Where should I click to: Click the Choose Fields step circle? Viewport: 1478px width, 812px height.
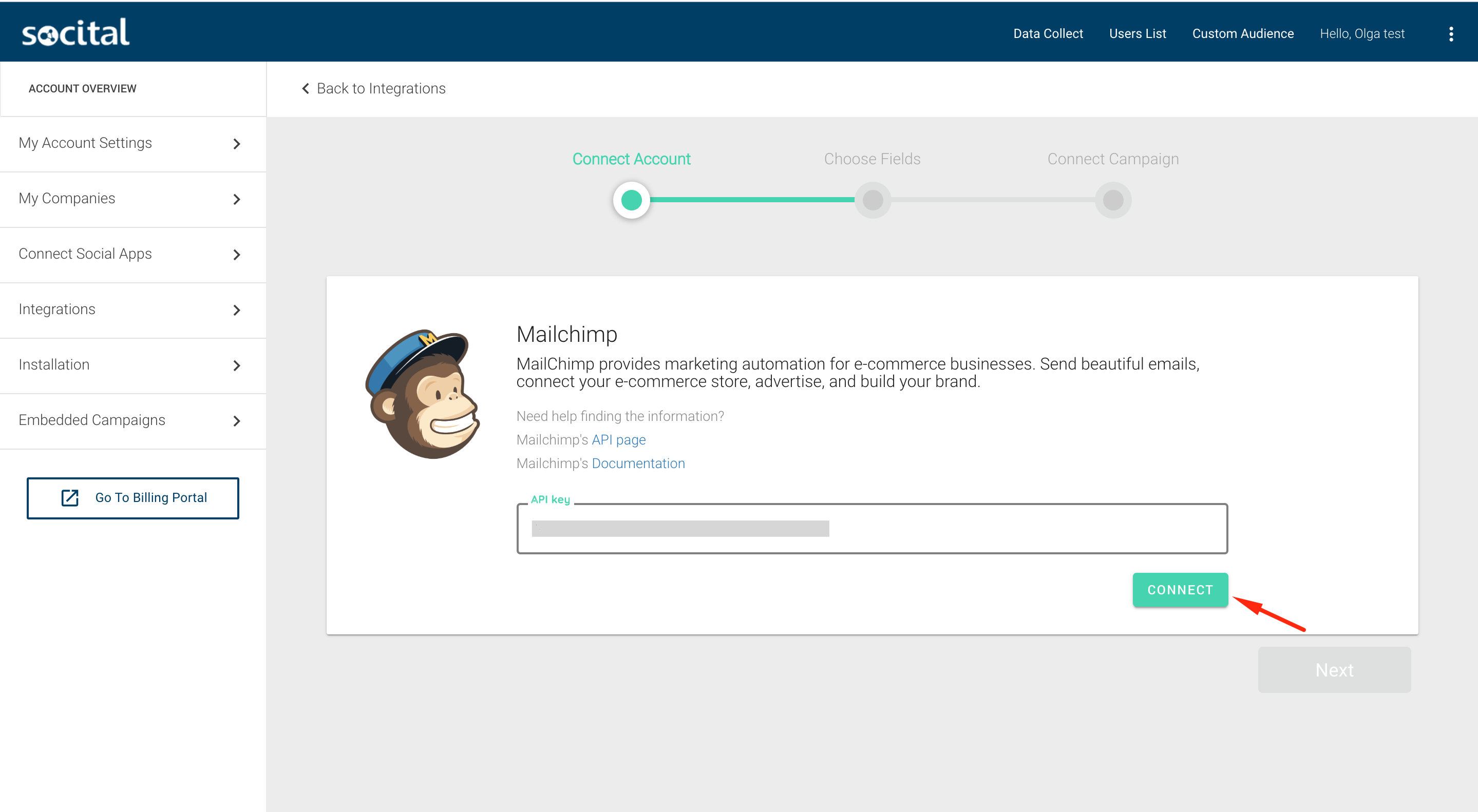coord(873,200)
